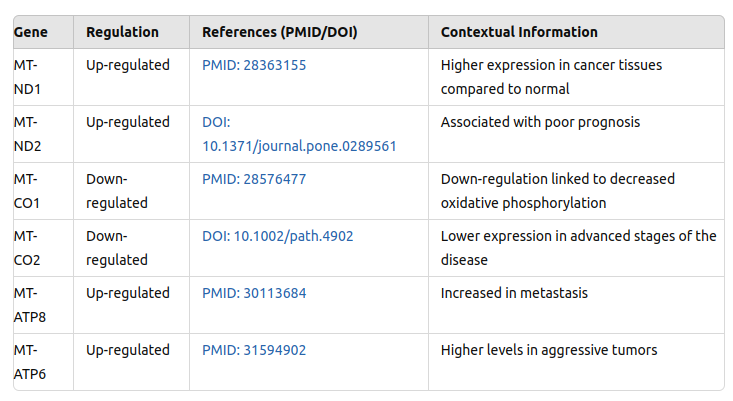The height and width of the screenshot is (401, 733).
Task: Select the MT-ATP6 gene cell
Action: (30, 362)
